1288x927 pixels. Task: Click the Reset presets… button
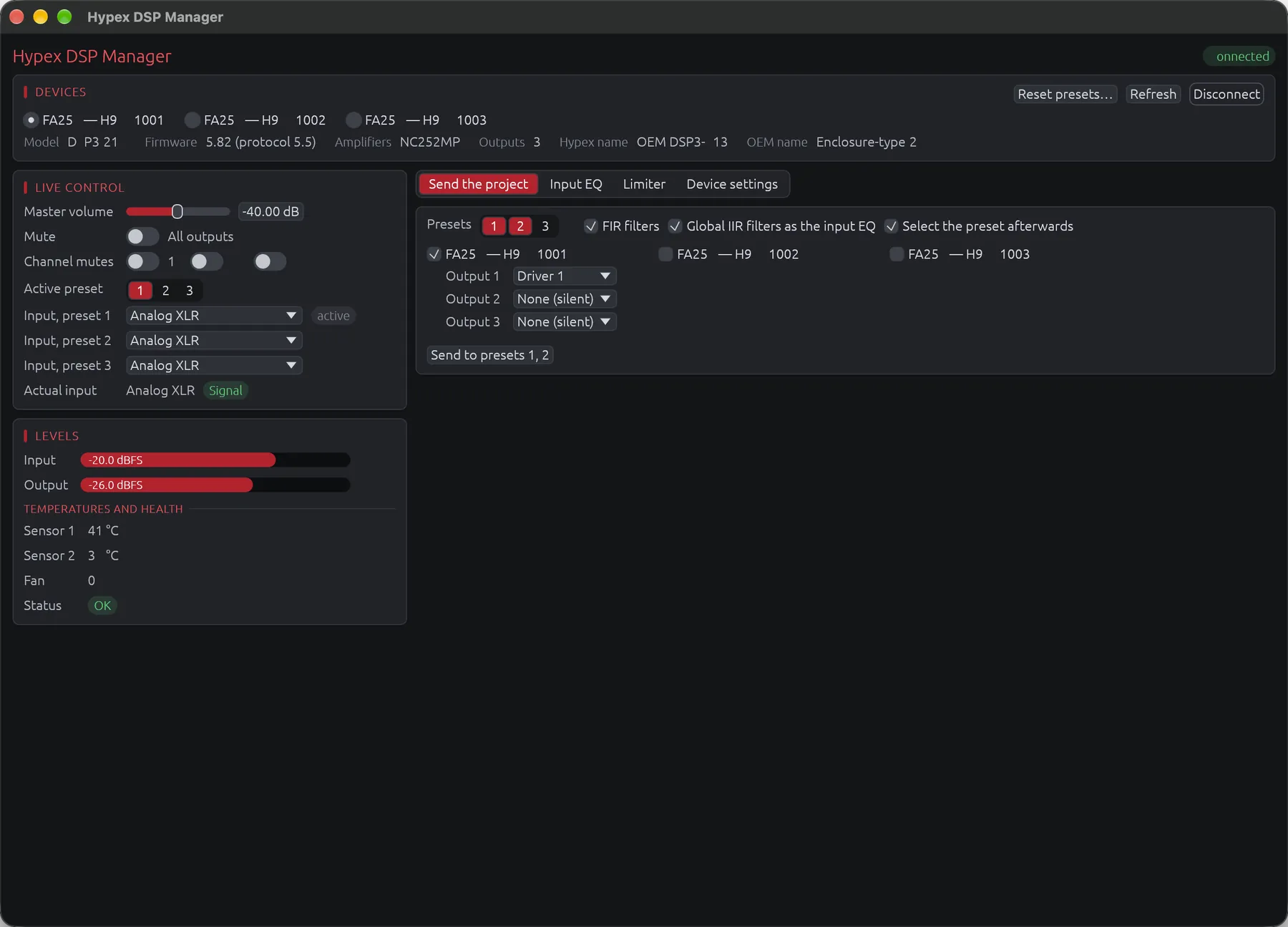[x=1065, y=94]
